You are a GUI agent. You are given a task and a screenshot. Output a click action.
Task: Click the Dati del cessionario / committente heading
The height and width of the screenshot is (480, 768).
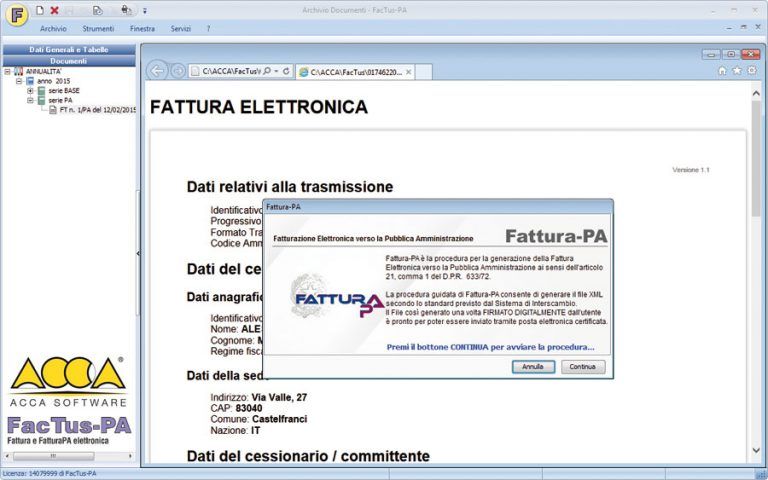(x=308, y=456)
